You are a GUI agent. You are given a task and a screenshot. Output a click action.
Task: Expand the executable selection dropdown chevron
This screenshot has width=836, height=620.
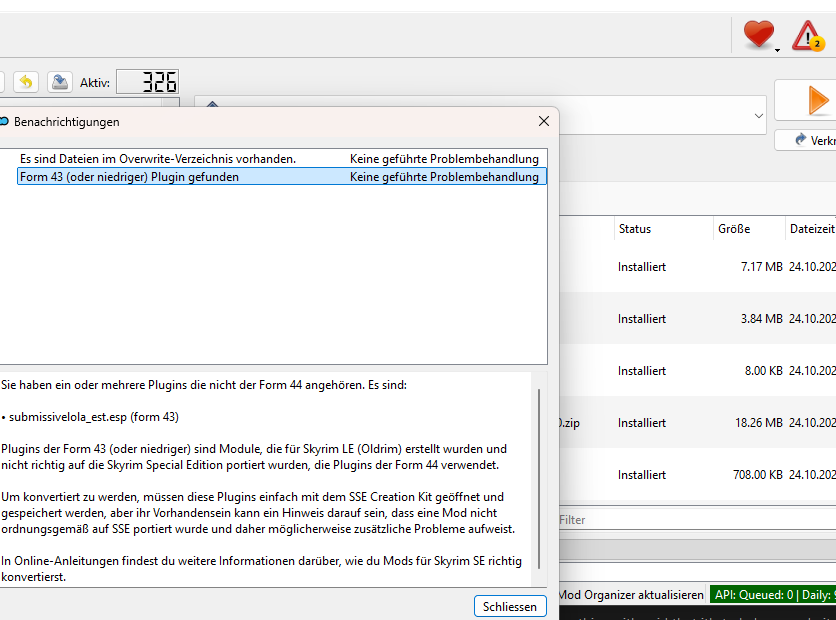pos(758,116)
